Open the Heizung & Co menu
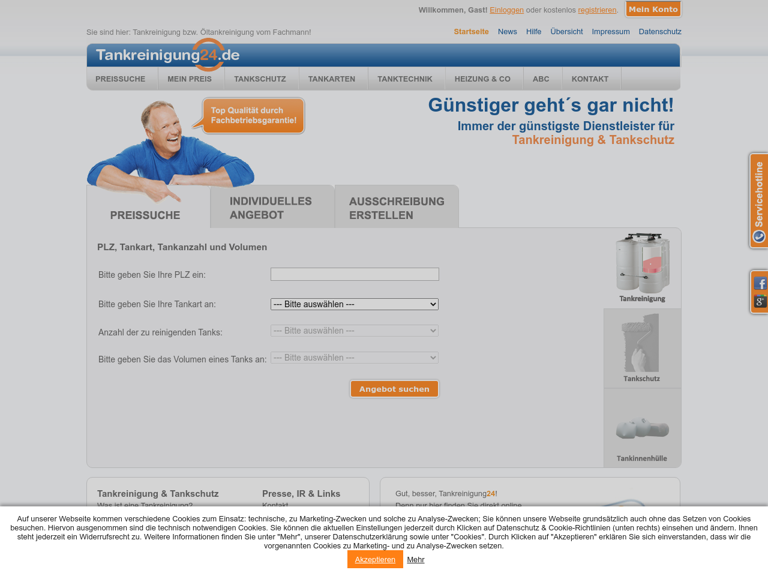 [482, 79]
